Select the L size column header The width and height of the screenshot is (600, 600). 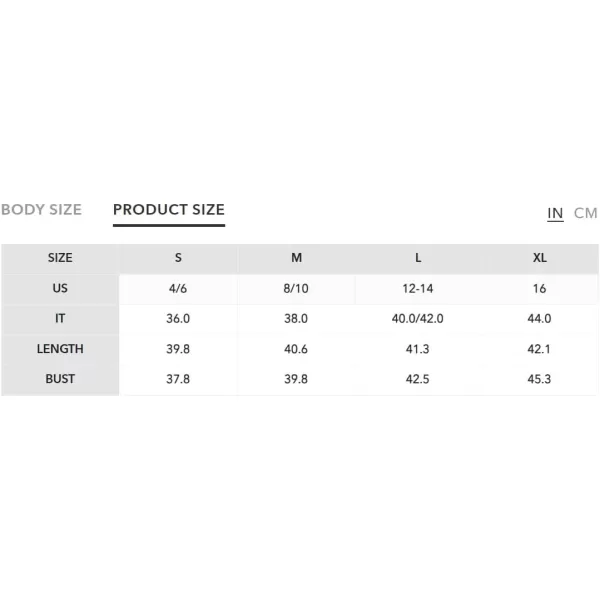418,258
